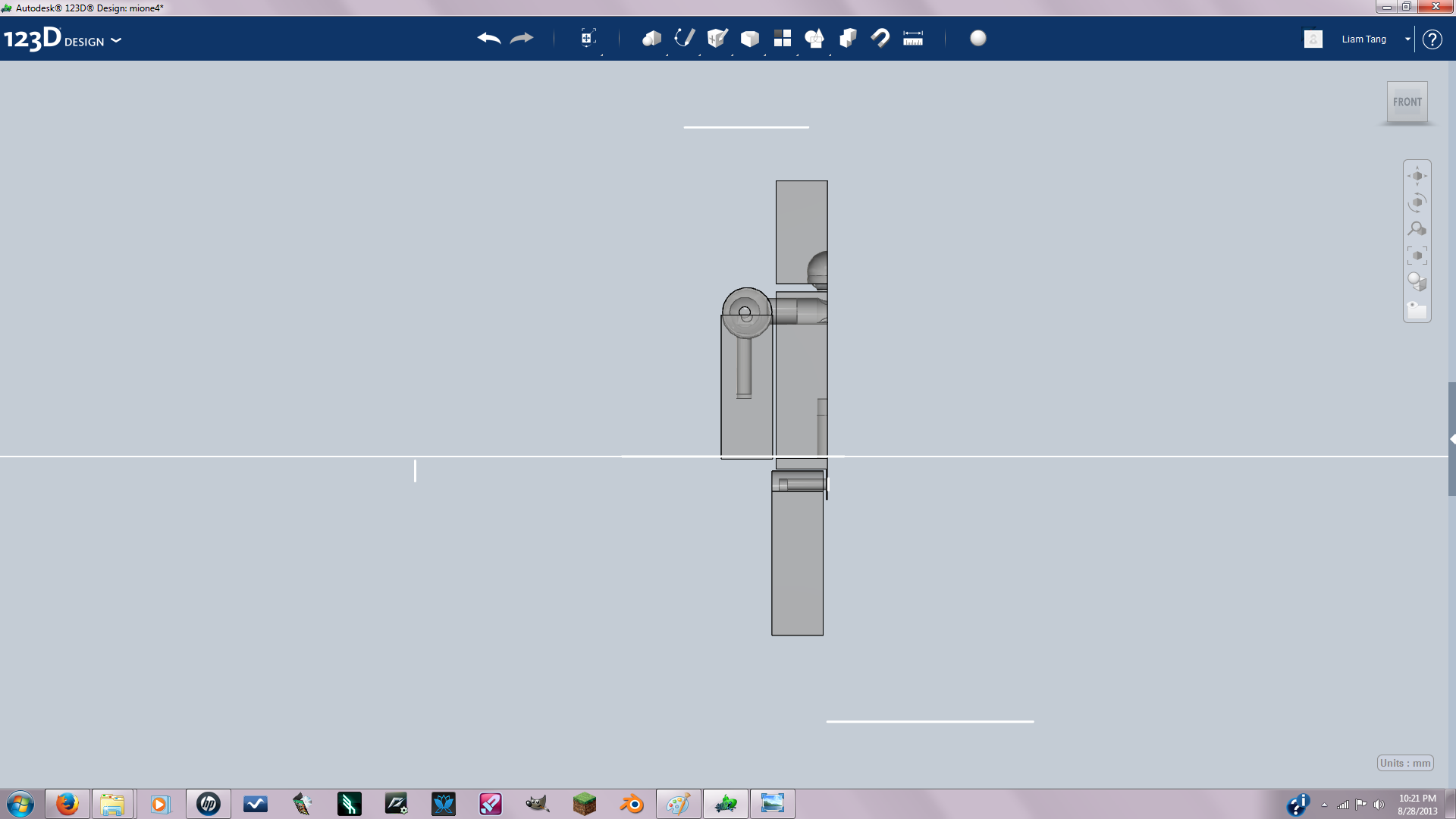Viewport: 1456px width, 819px height.
Task: Select the Orbit navigation tool
Action: [1417, 202]
